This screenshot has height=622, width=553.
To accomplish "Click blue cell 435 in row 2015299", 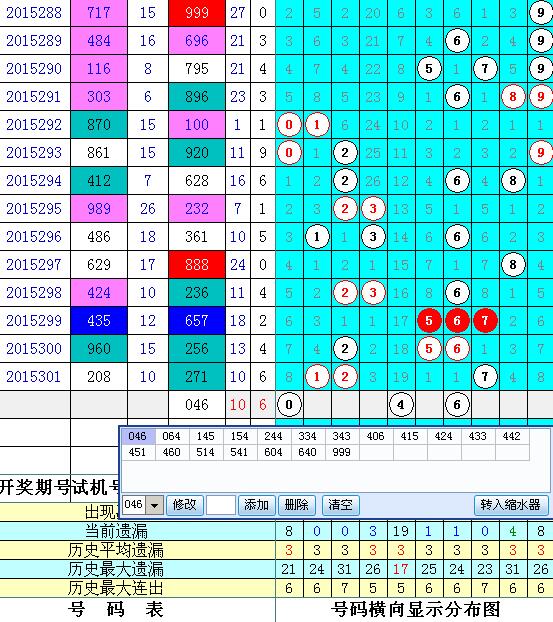I will [99, 321].
